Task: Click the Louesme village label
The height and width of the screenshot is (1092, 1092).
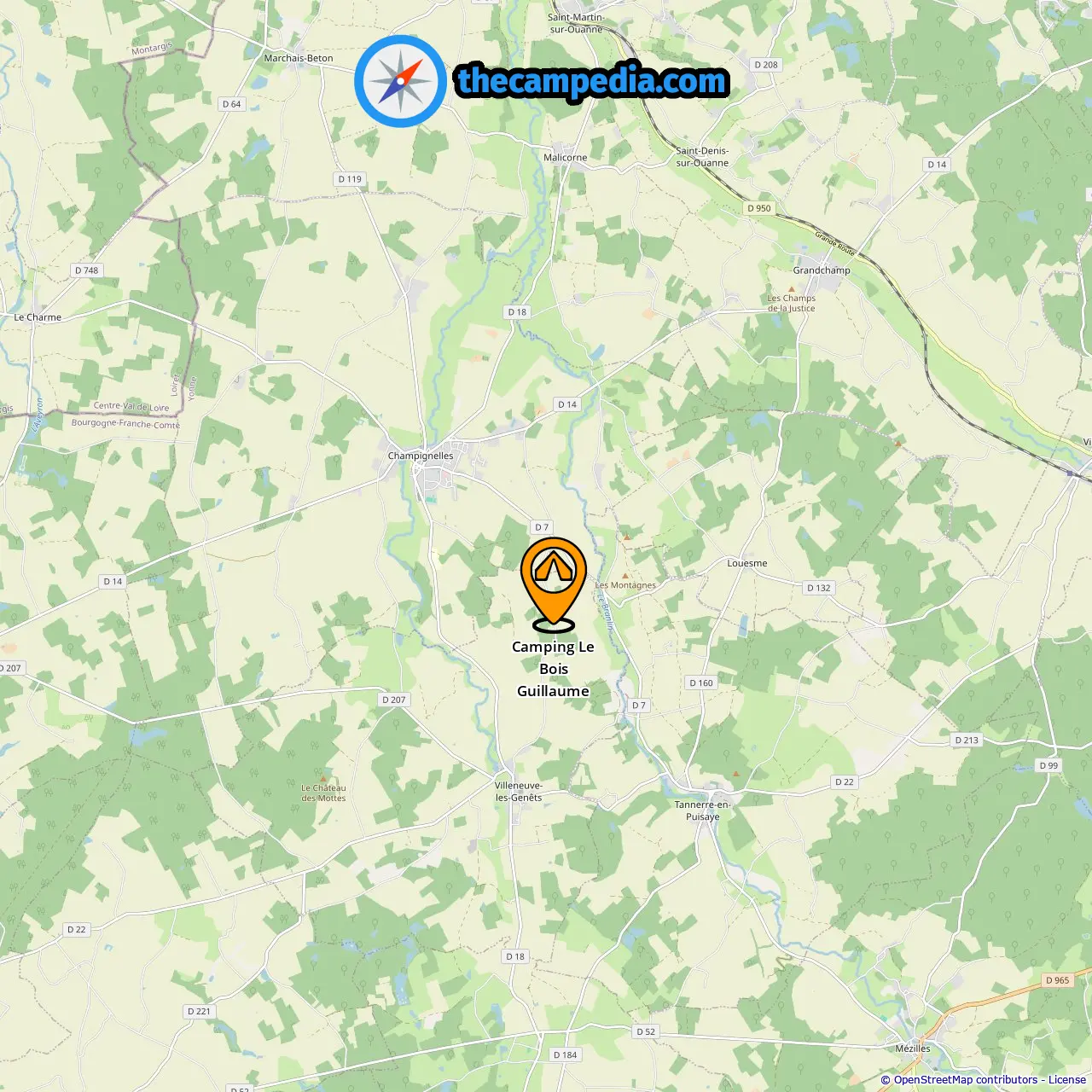Action: point(747,563)
